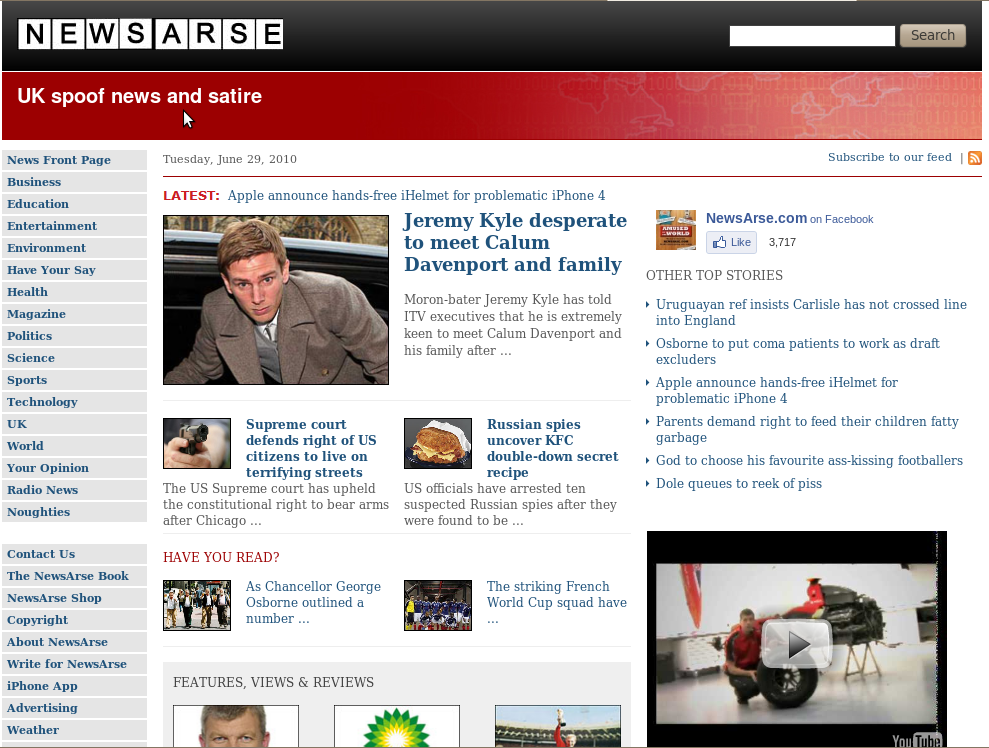Screen dimensions: 989x748
Task: Open NewsArse.com Facebook link
Action: [756, 218]
